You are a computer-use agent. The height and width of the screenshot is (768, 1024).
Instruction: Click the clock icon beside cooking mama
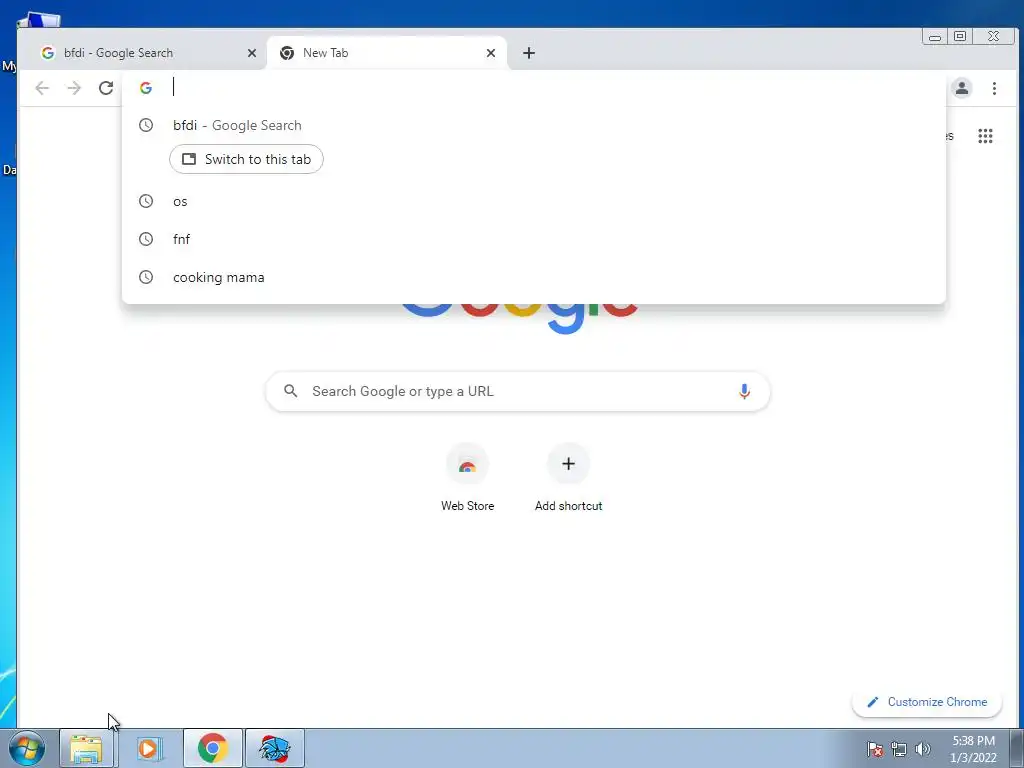tap(146, 277)
